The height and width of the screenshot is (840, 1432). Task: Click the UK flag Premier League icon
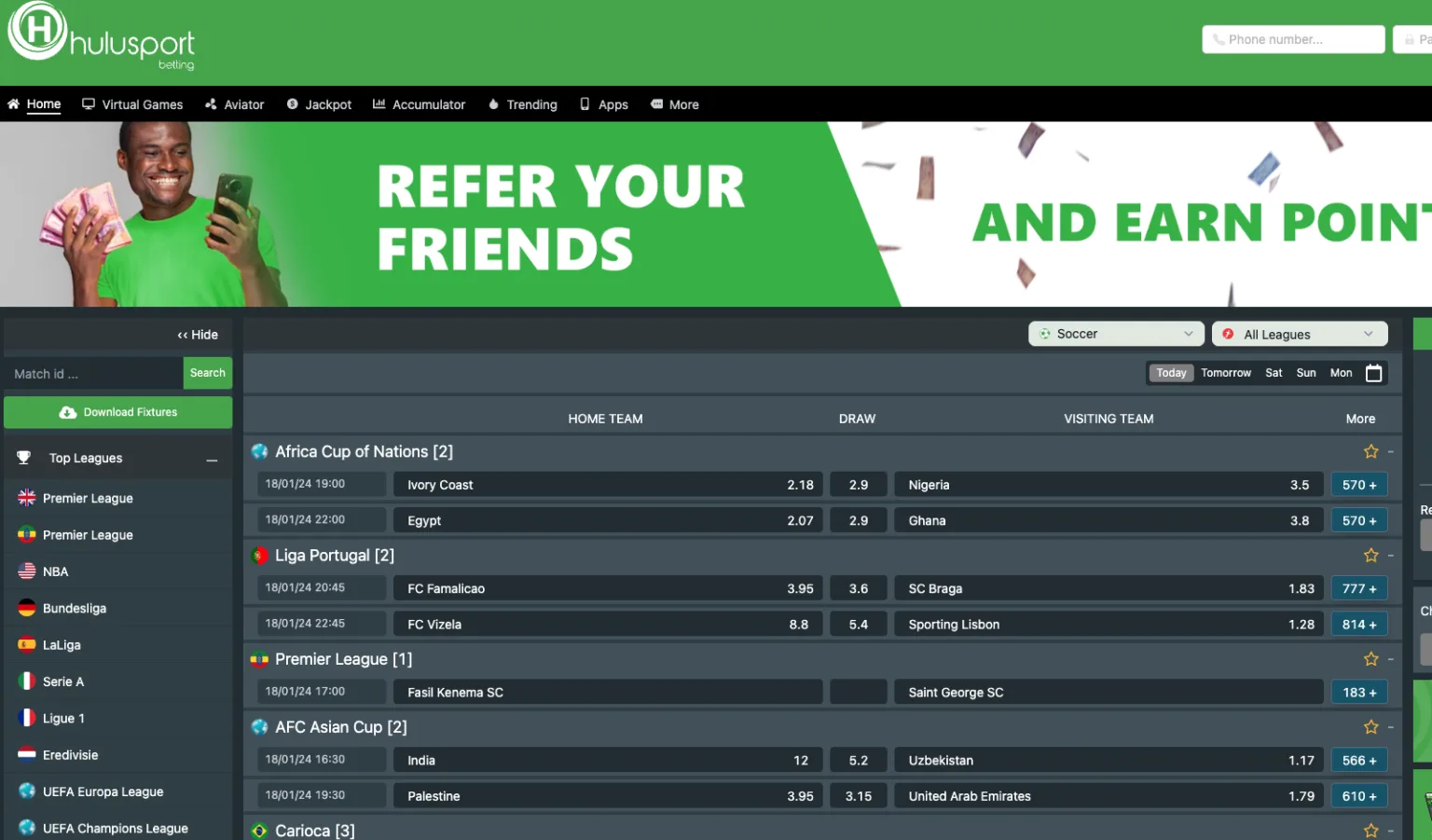27,498
